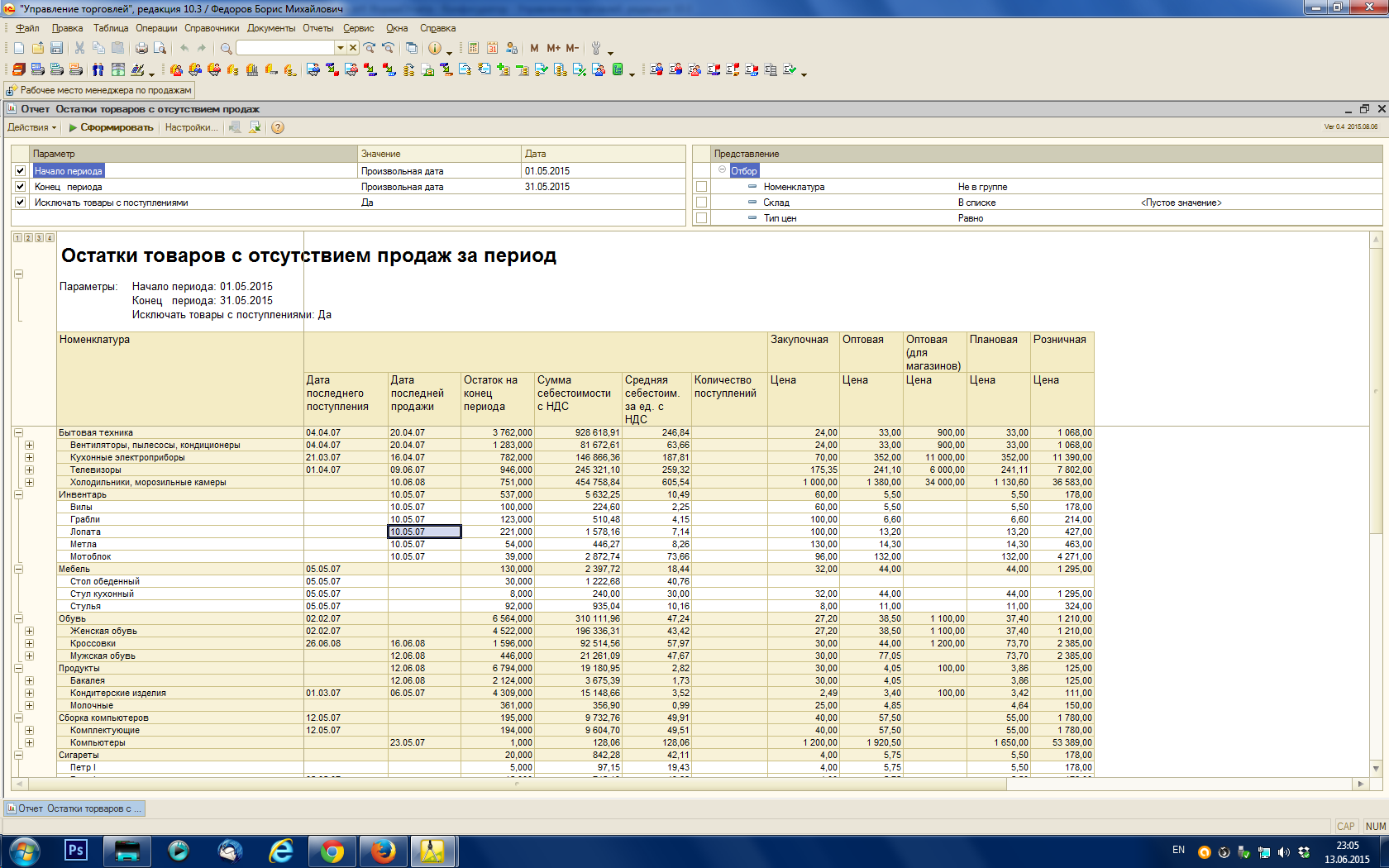1389x868 pixels.
Task: Click the save settings icon with green arrow
Action: click(x=255, y=127)
